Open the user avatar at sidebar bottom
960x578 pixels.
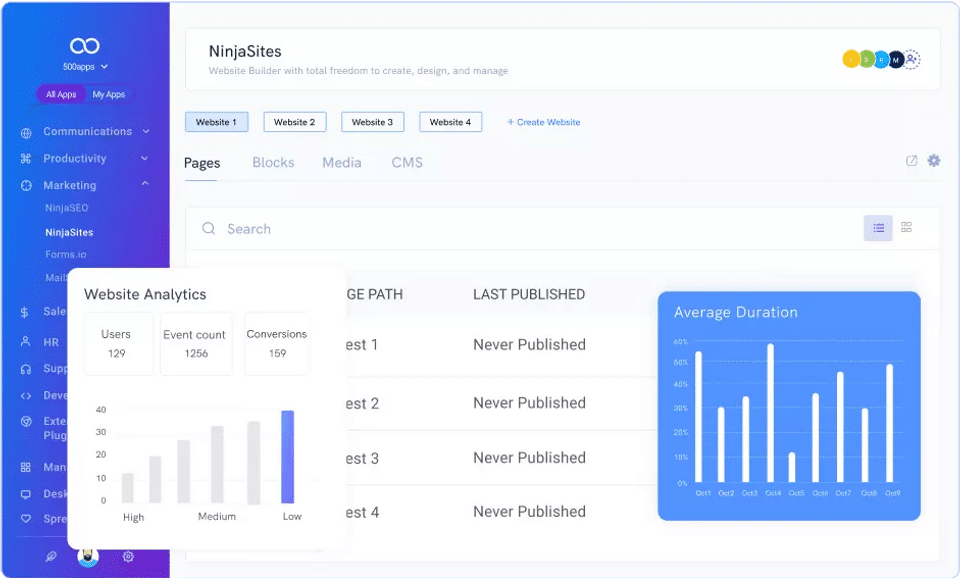coord(88,557)
